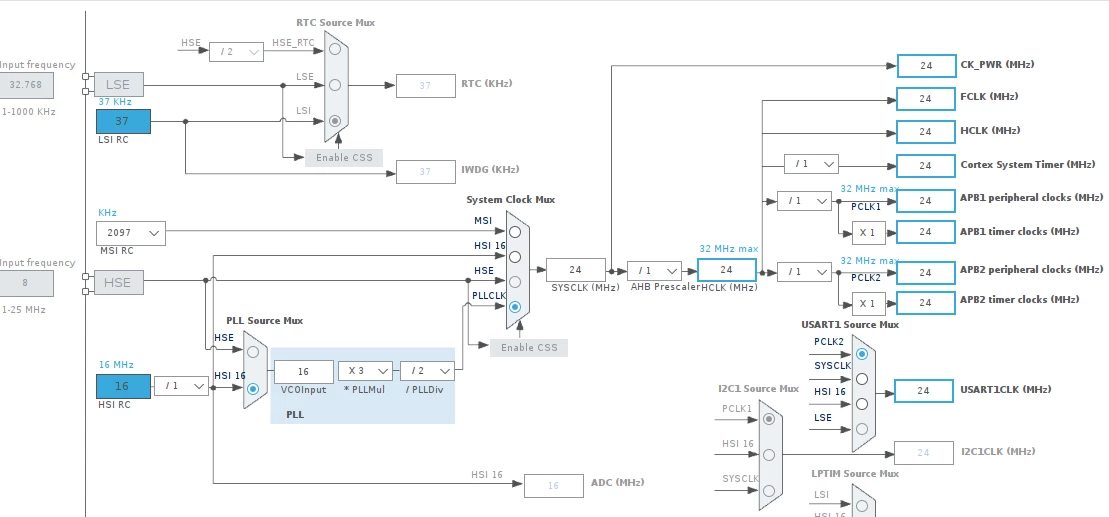Open the MSI RC 2097 frequency dropdown
The image size is (1109, 517).
[x=131, y=233]
